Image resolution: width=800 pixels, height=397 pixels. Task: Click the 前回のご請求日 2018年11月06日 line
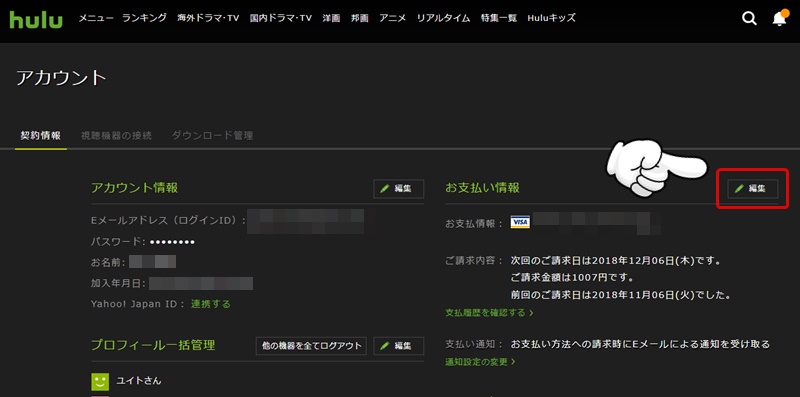click(621, 295)
